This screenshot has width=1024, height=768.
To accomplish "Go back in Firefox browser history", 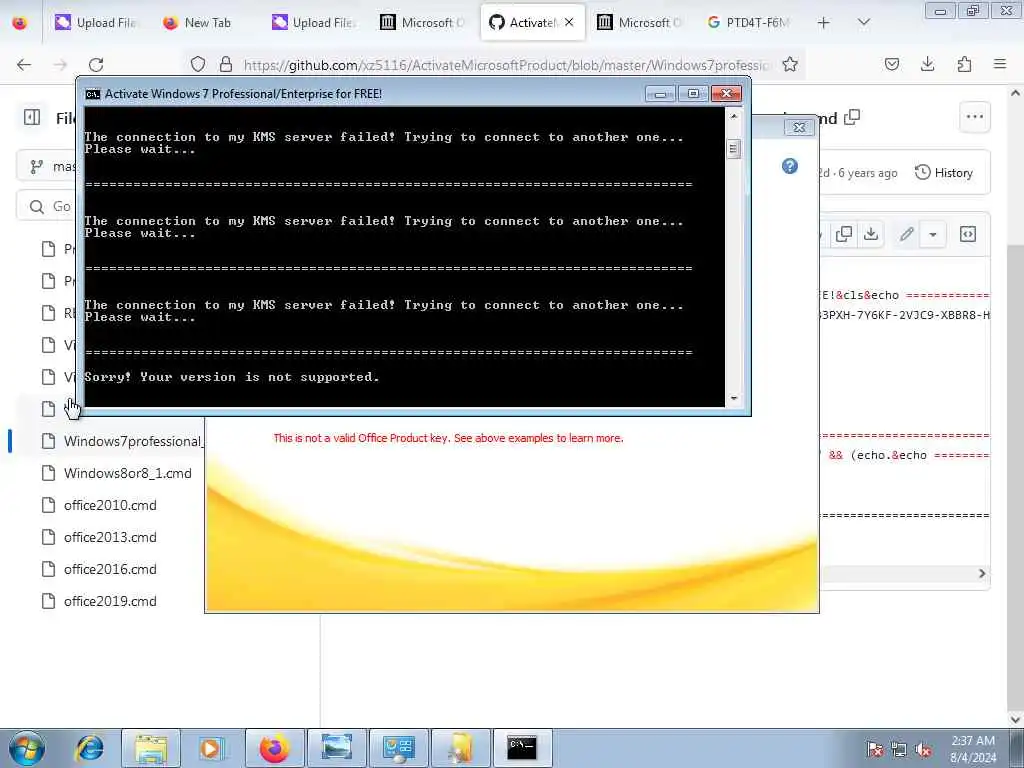I will pyautogui.click(x=24, y=65).
